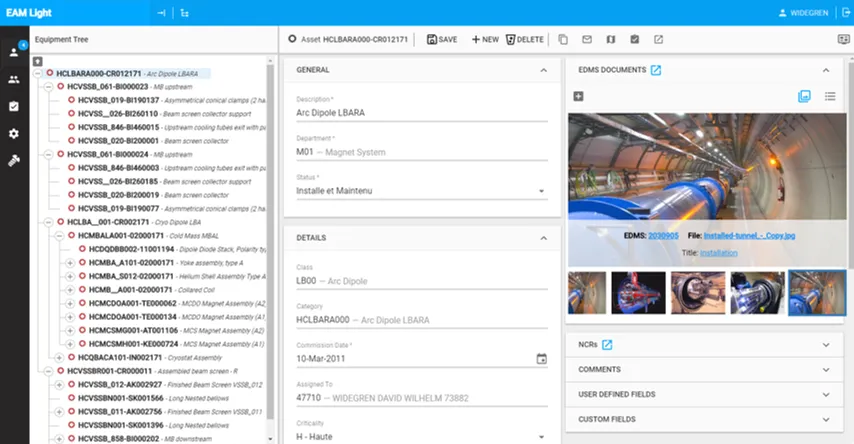
Task: Open the clipboard checklist menu in sidebar
Action: tap(14, 106)
